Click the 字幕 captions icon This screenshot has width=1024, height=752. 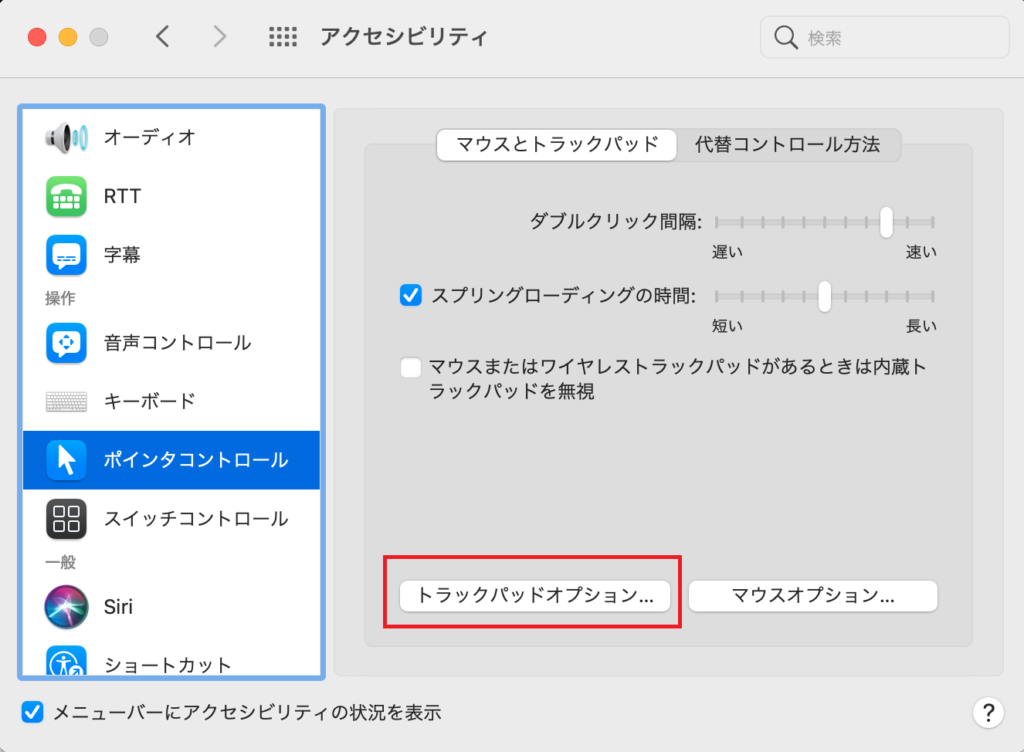[66, 255]
